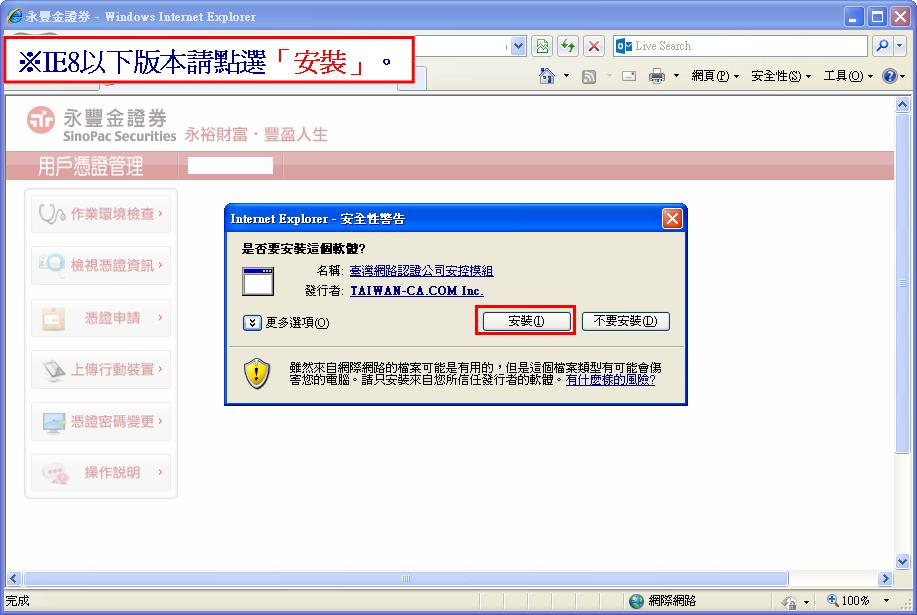The image size is (917, 615).
Task: Click the software window icon in dialog
Action: coord(258,281)
